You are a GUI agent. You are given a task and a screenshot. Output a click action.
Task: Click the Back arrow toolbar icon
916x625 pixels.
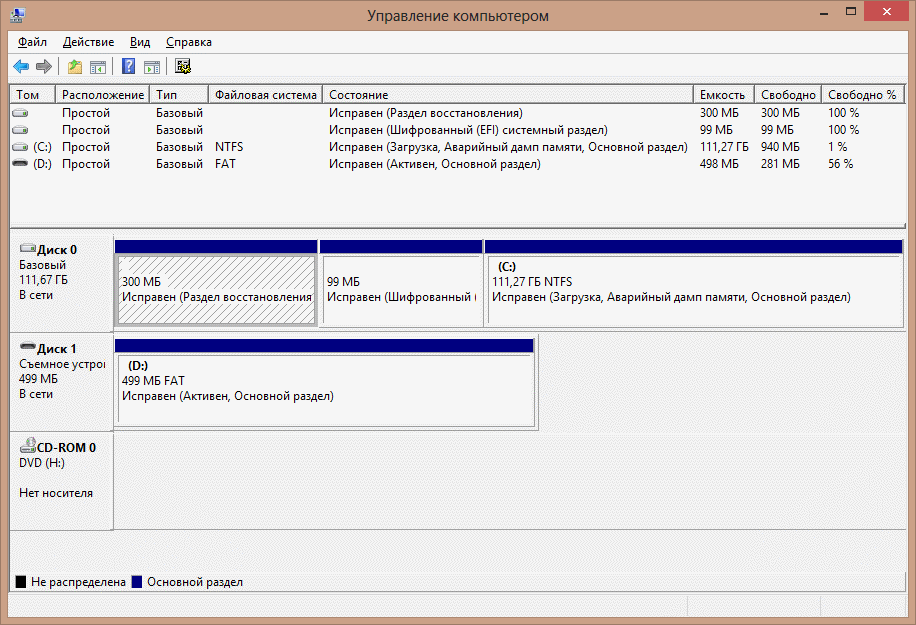tap(21, 67)
